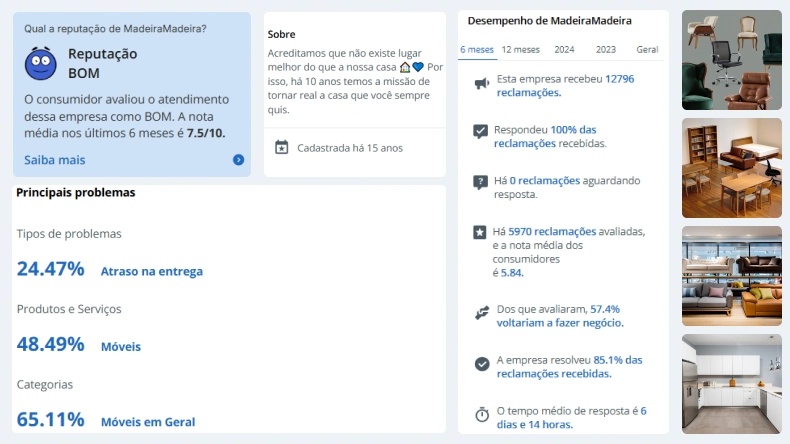
Task: Click the checkmark speech icon beside Respondeu 100%
Action: tap(480, 131)
